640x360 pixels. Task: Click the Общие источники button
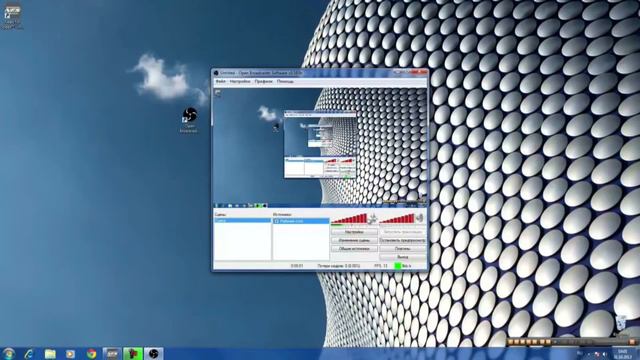[x=354, y=249]
